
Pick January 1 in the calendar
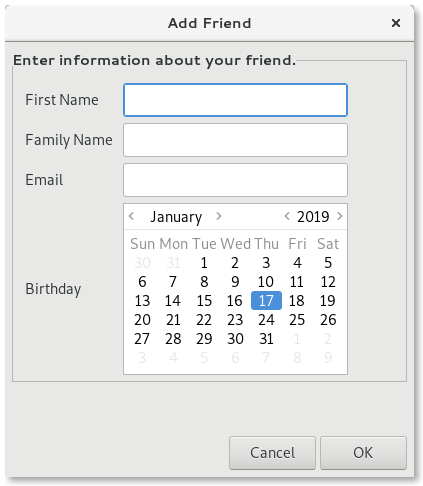click(204, 263)
